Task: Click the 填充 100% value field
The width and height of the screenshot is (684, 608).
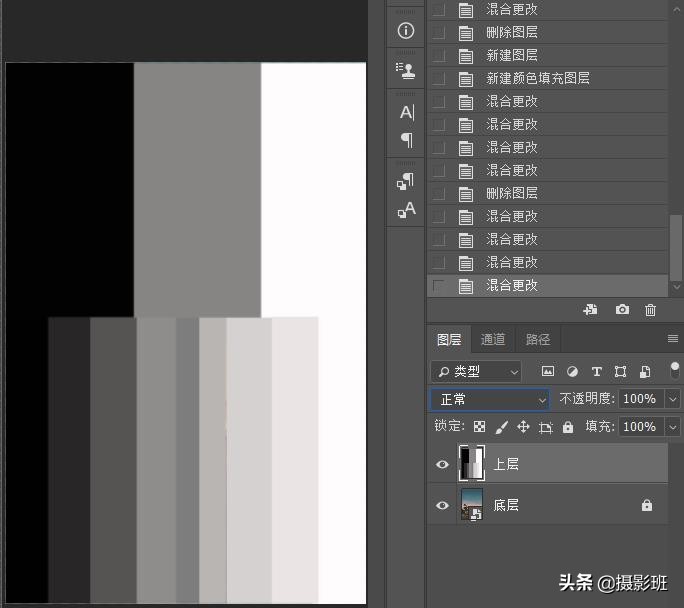Action: pyautogui.click(x=640, y=427)
